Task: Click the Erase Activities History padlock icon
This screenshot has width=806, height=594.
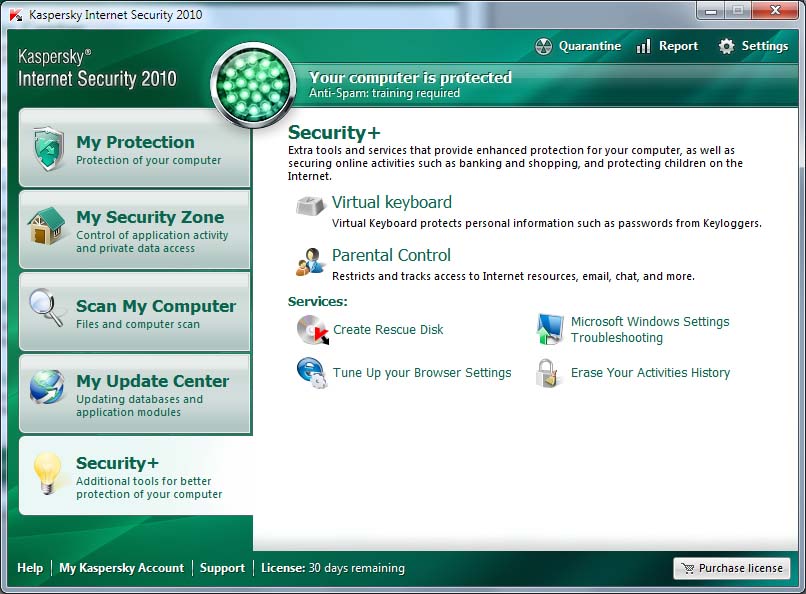Action: 547,374
